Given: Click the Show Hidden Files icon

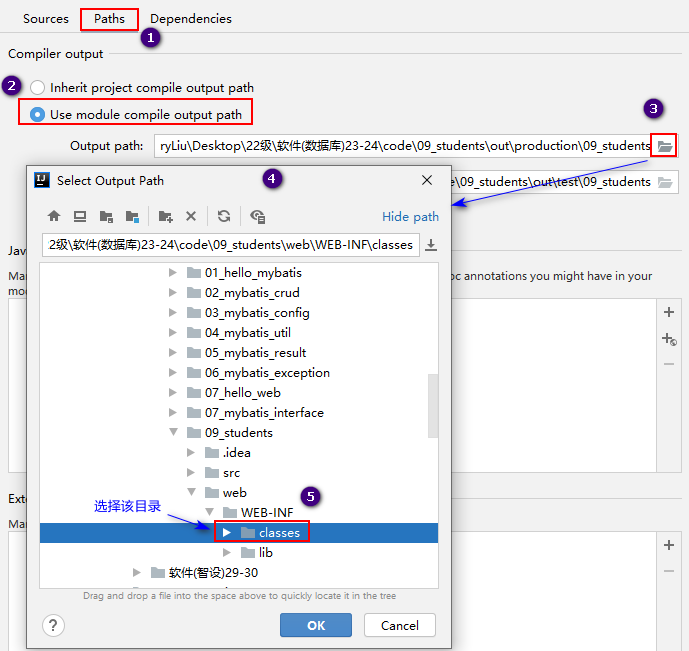Looking at the screenshot, I should [257, 216].
